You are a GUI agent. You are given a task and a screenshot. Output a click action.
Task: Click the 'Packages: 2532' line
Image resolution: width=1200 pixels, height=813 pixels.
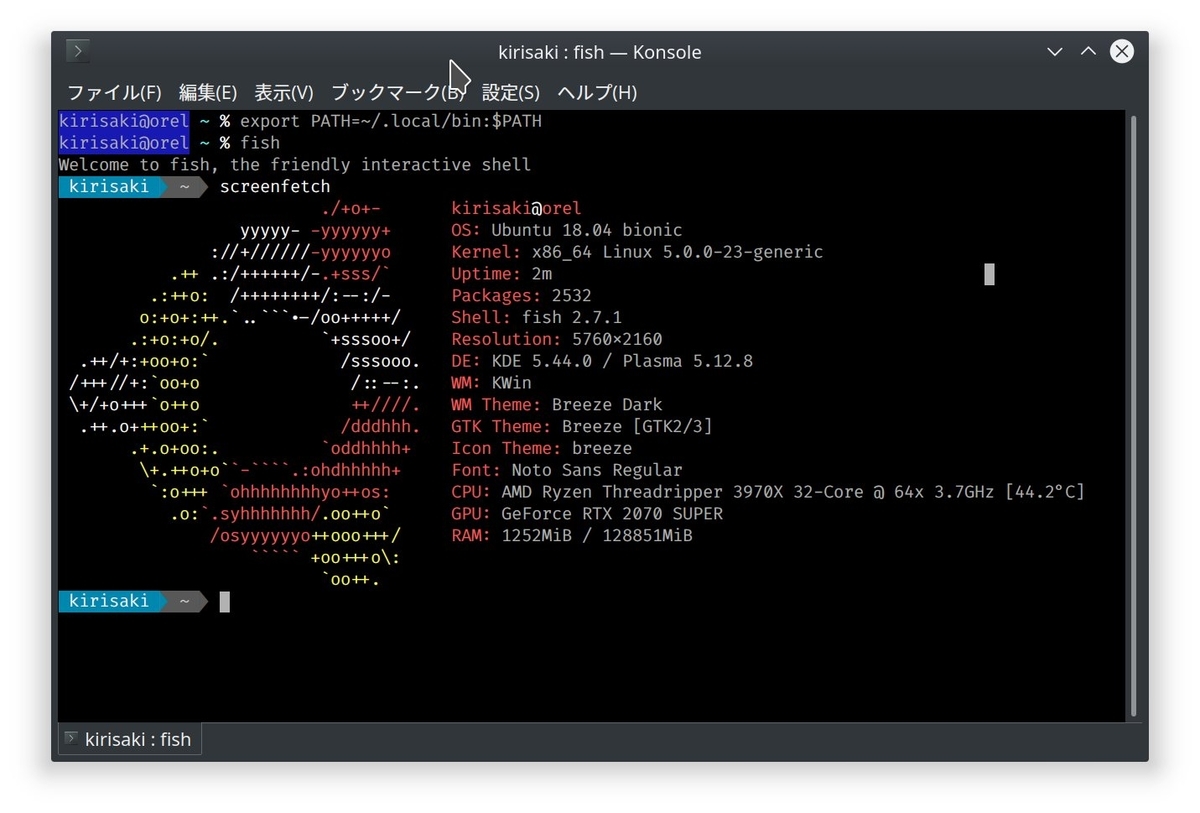point(522,296)
